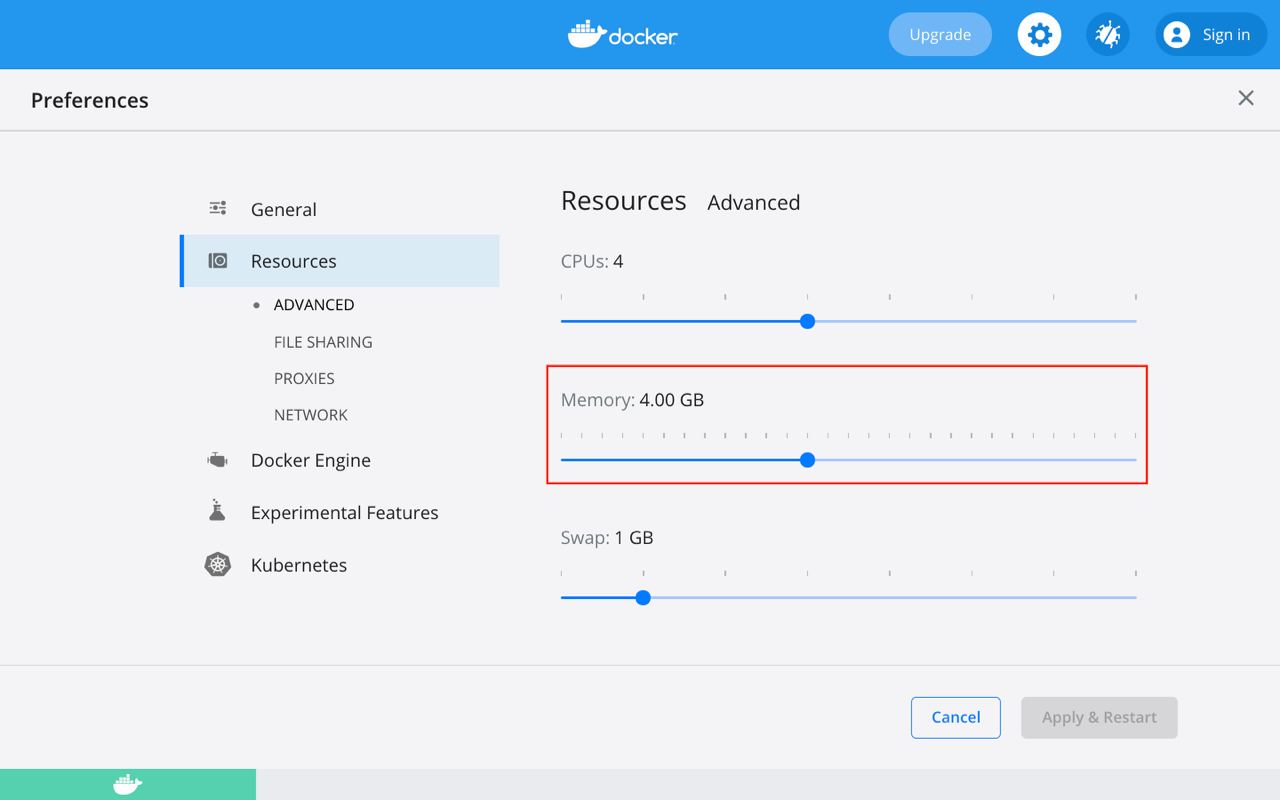Click the Experimental Features flask icon
The height and width of the screenshot is (800, 1280).
tap(217, 511)
